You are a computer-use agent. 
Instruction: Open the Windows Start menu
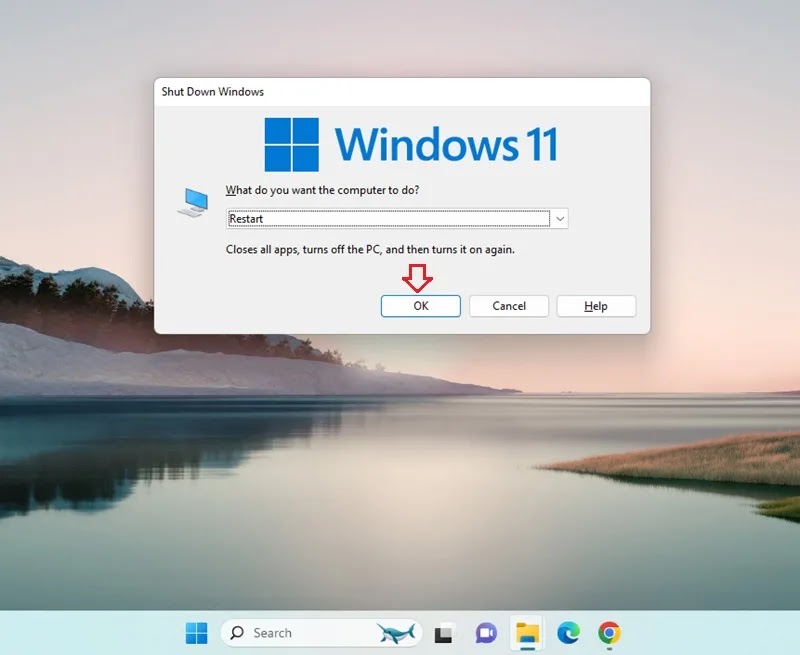point(196,633)
